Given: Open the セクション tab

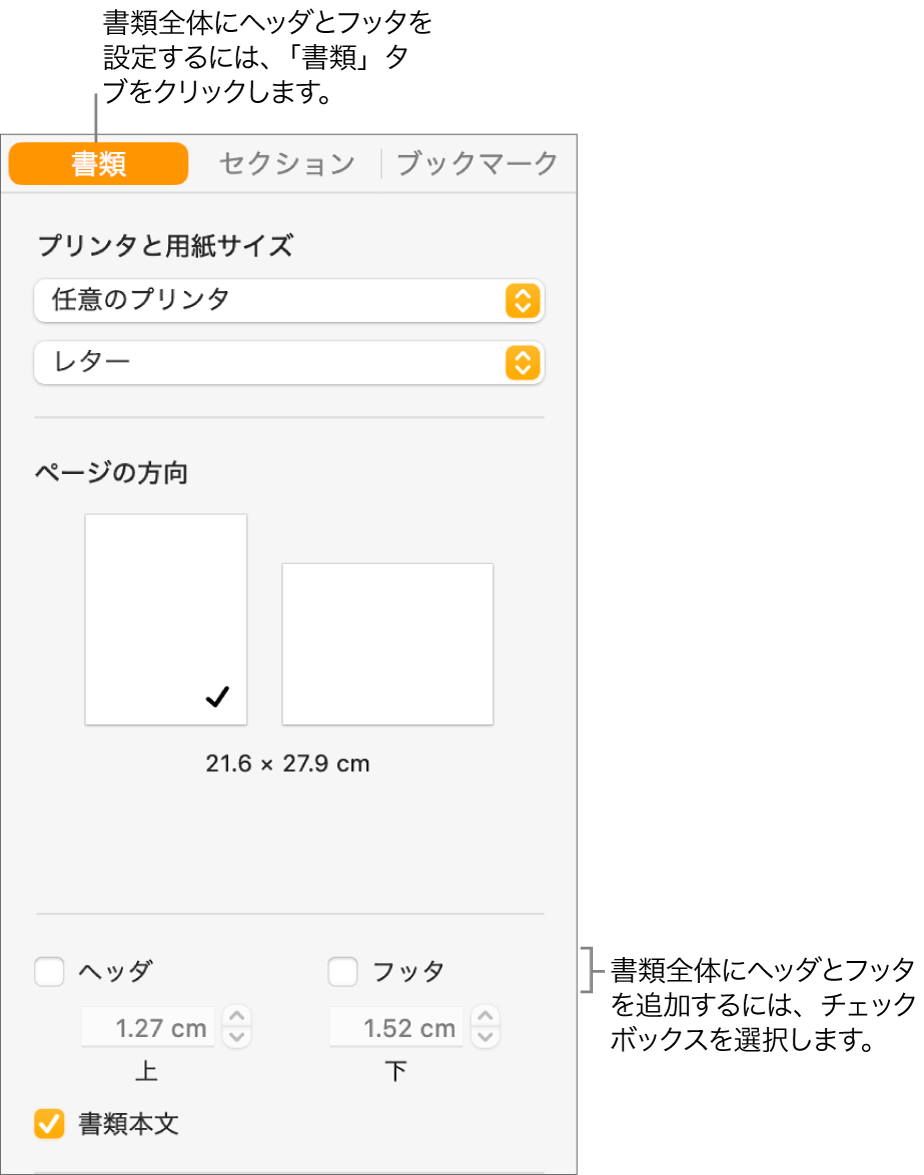Looking at the screenshot, I should click(287, 164).
